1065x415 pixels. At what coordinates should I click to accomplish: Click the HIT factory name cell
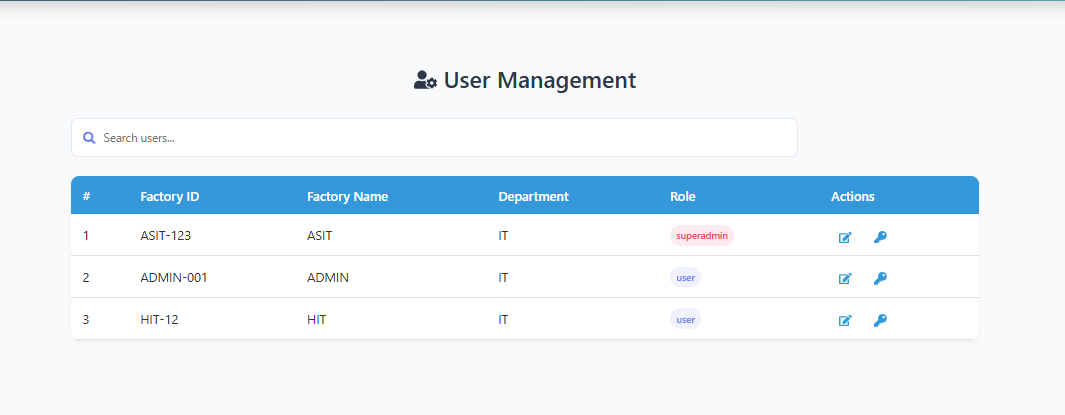pyautogui.click(x=317, y=319)
